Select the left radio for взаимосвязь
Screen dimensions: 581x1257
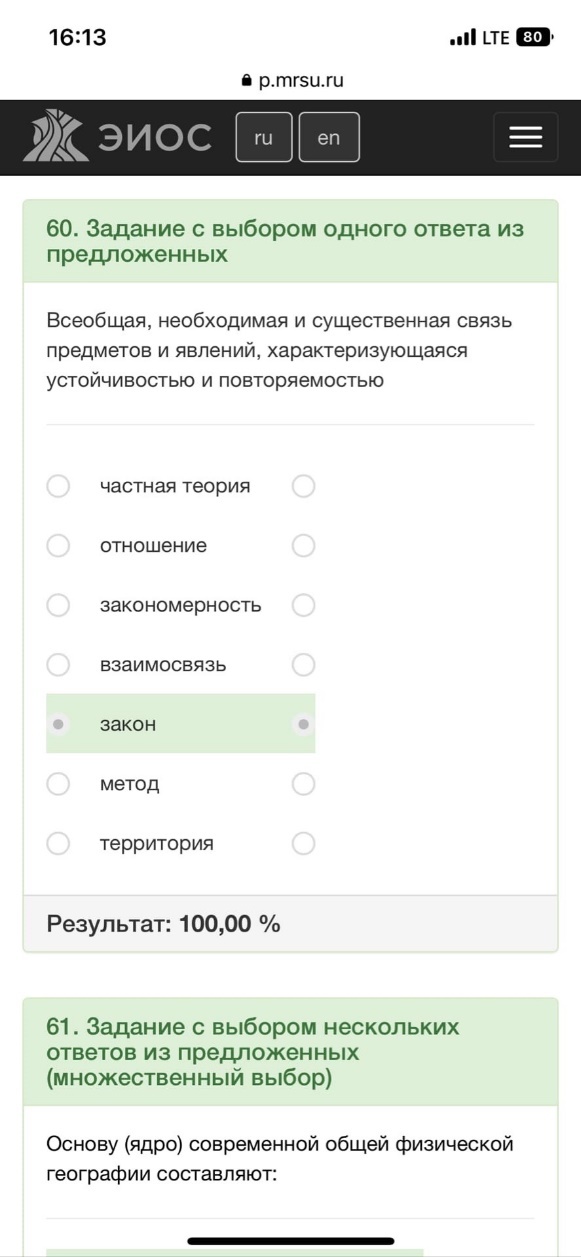point(59,665)
